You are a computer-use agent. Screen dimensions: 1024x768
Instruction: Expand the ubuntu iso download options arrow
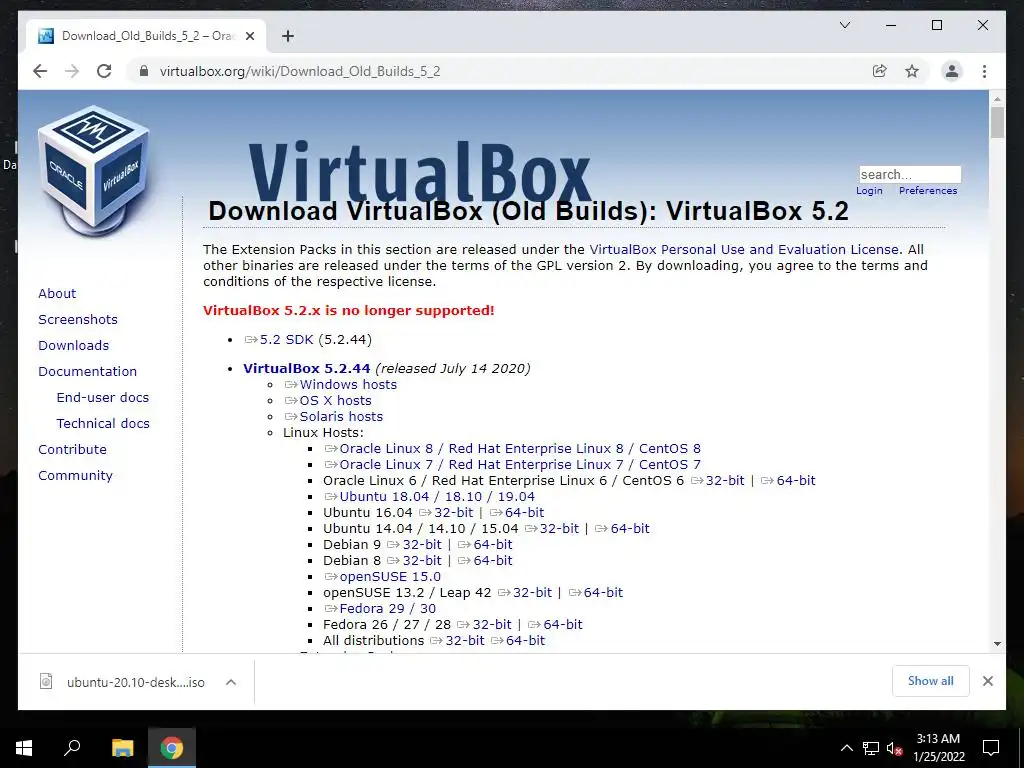pos(231,682)
